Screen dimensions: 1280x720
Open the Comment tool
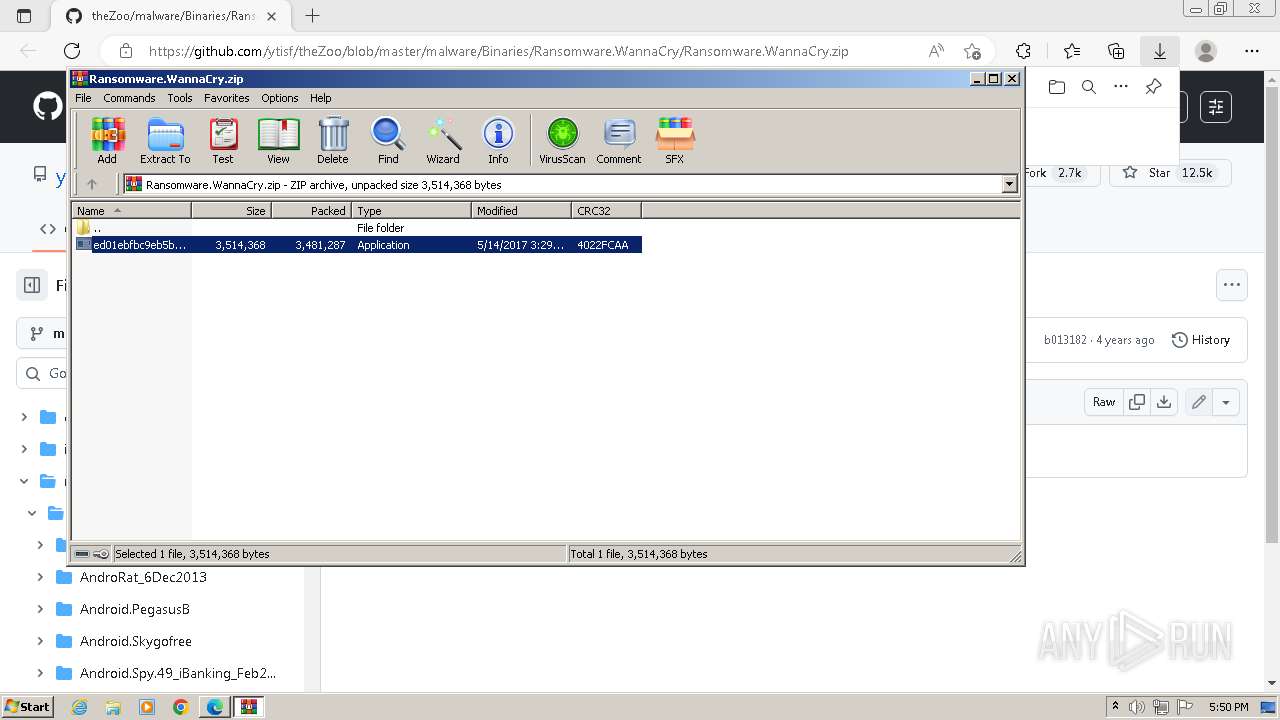(x=619, y=141)
